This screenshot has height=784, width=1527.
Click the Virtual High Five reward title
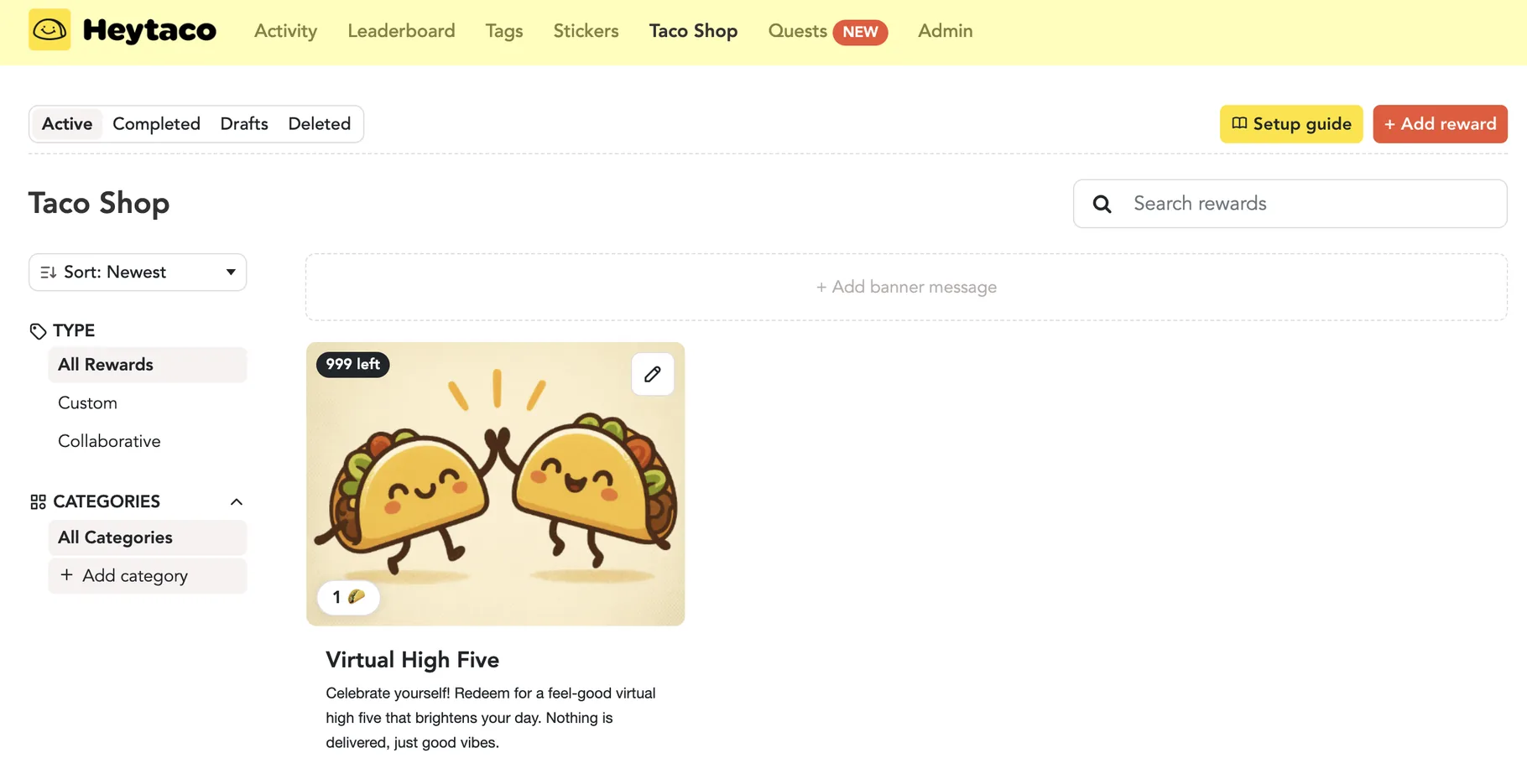412,660
